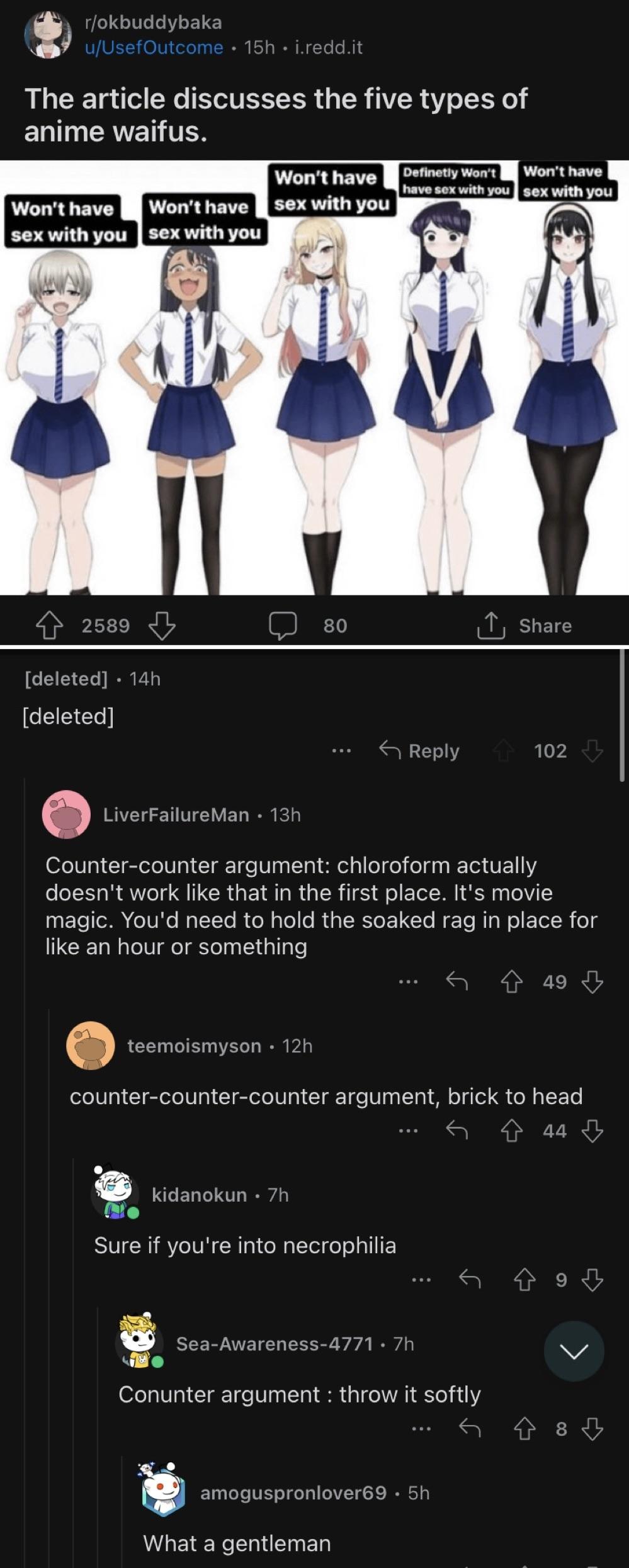Screen dimensions: 629x1568
Task: Open the post's 80 comments
Action: tap(308, 626)
